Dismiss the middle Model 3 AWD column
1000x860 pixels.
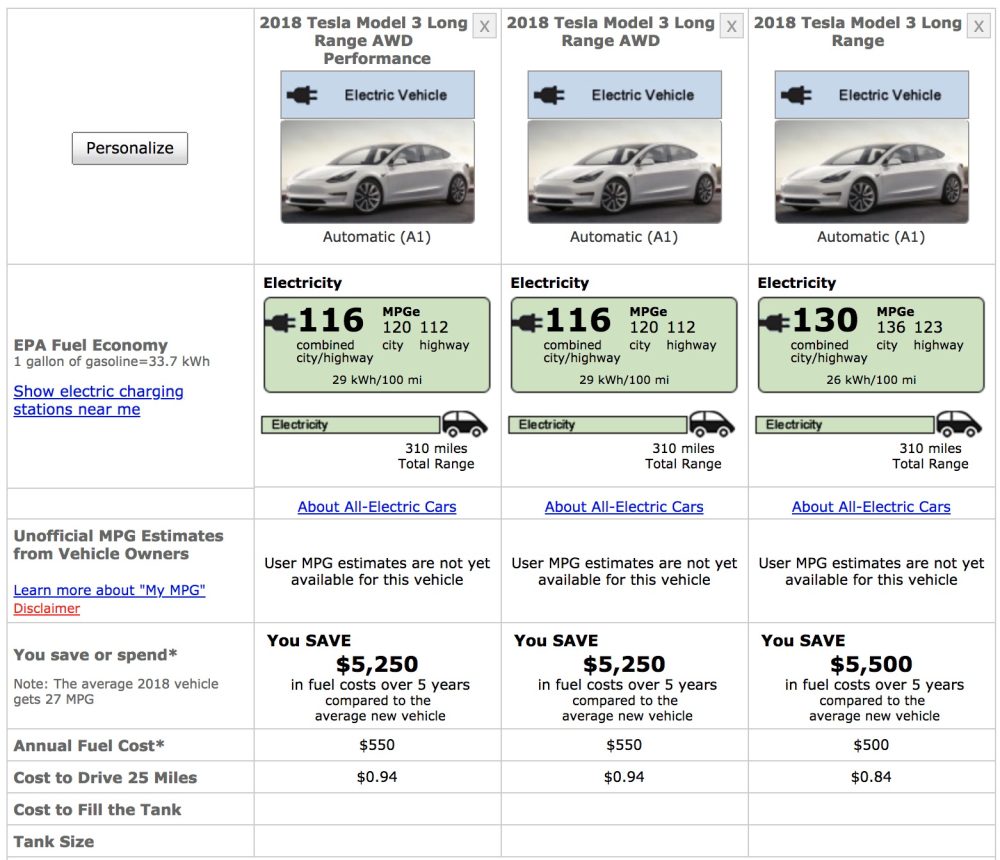(x=731, y=26)
